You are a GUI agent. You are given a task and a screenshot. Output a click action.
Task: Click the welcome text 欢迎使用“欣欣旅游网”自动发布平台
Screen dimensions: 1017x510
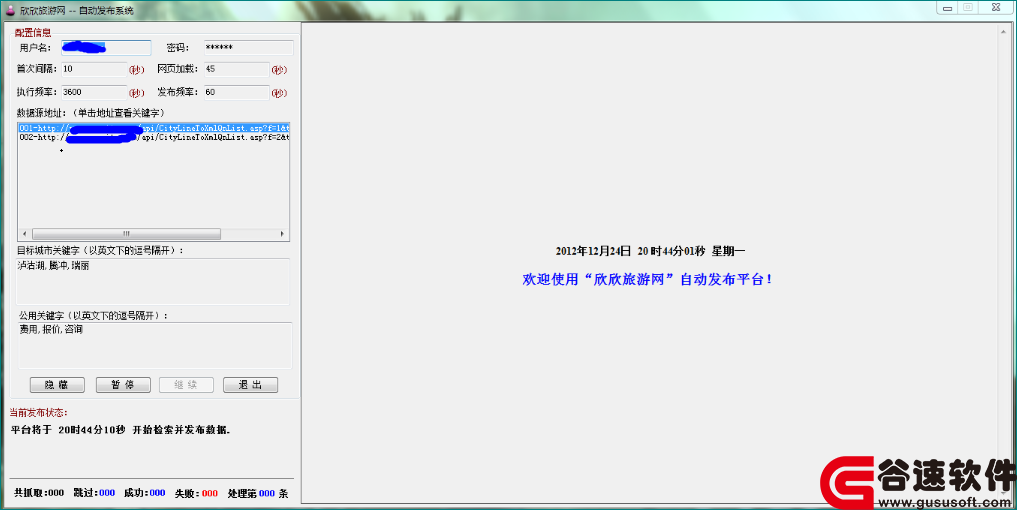pos(647,280)
